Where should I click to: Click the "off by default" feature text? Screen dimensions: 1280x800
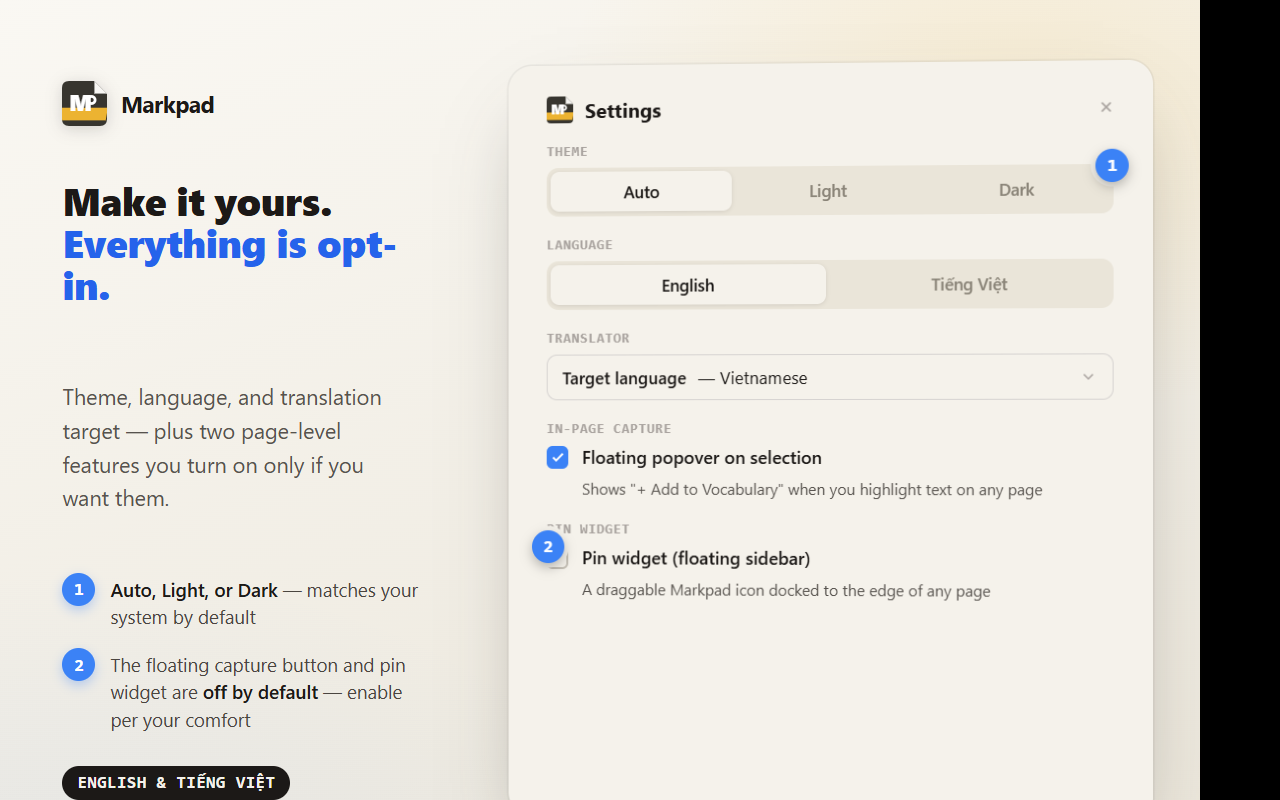coord(261,692)
